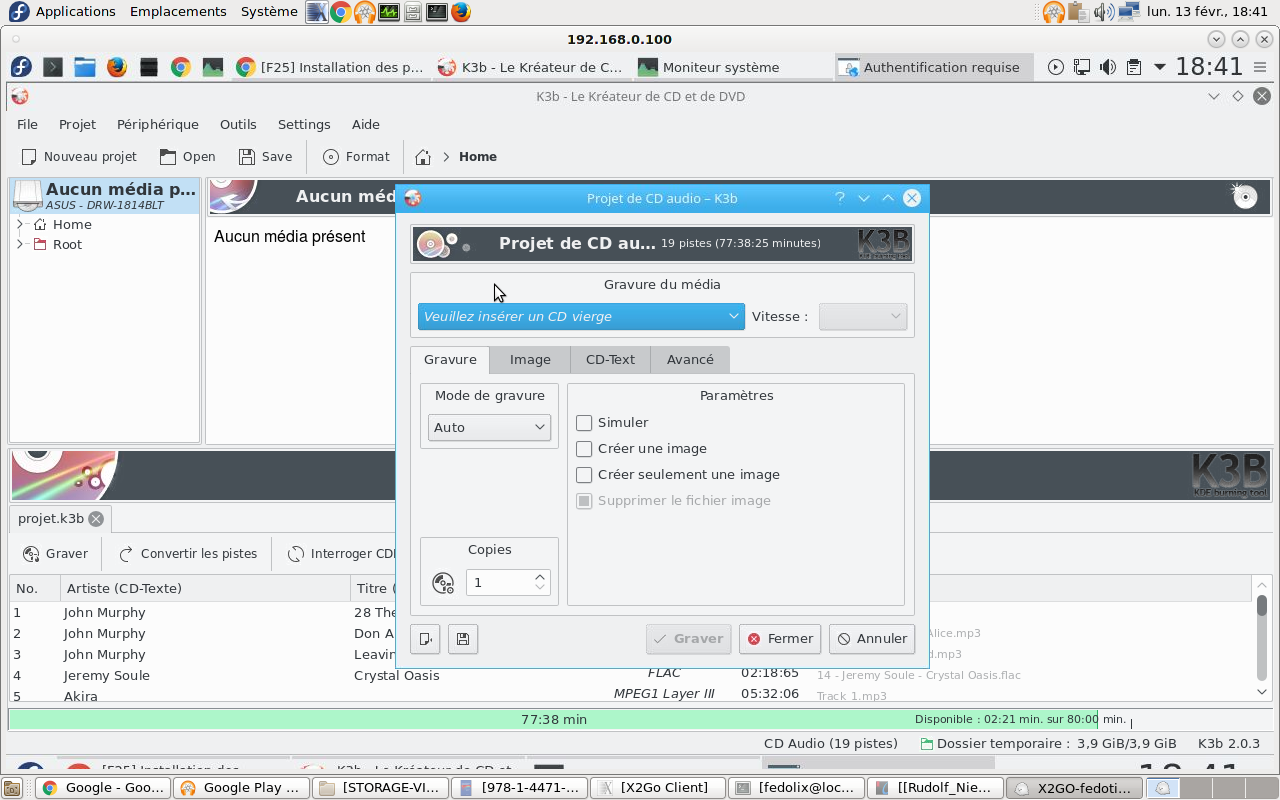Launch Chrome from the inner panel launcher
1280x800 pixels.
tap(181, 67)
